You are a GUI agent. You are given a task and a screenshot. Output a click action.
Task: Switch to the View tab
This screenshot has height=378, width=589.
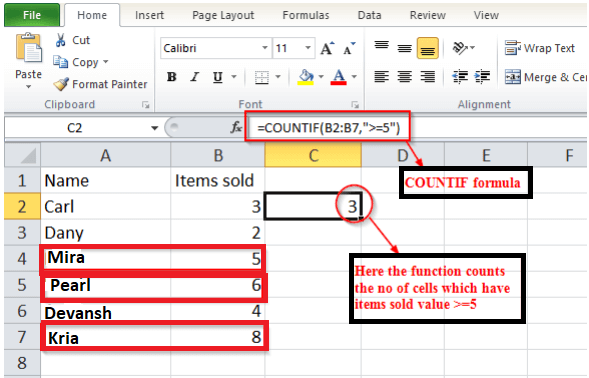(x=486, y=15)
